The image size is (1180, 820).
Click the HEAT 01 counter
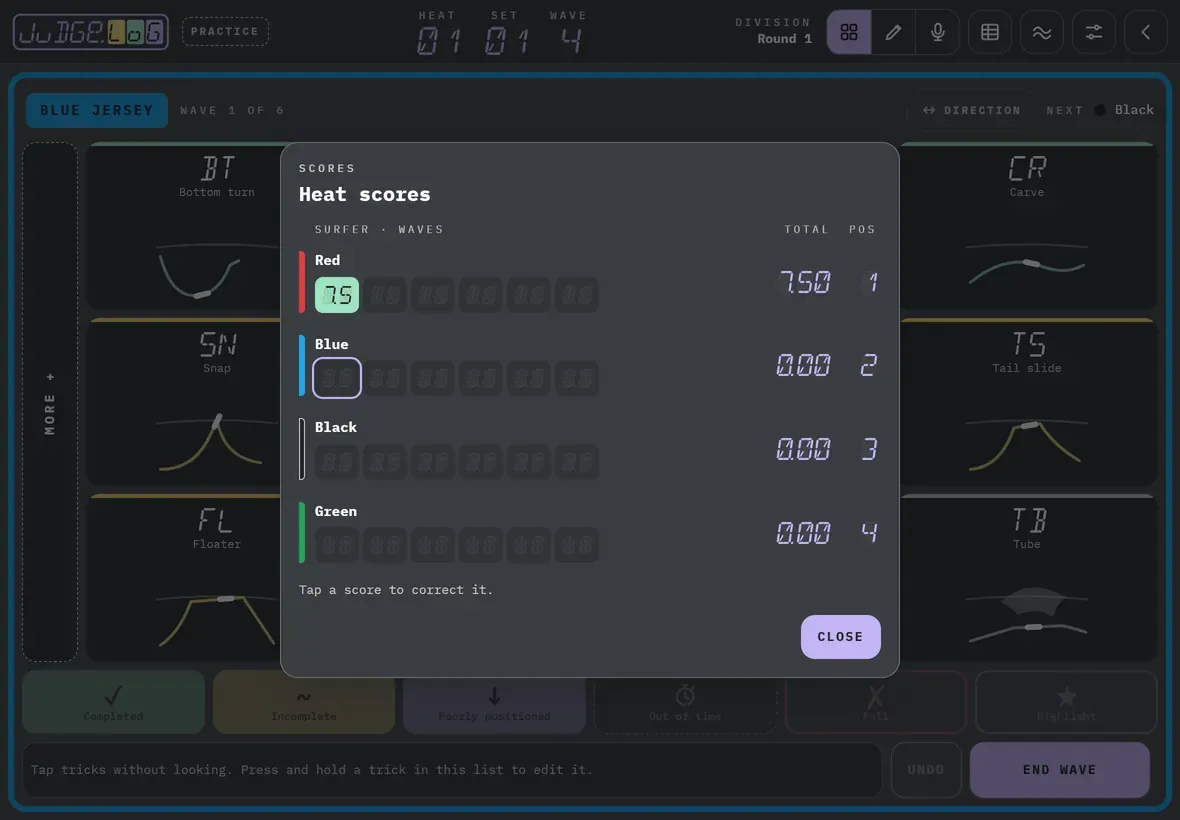point(438,32)
